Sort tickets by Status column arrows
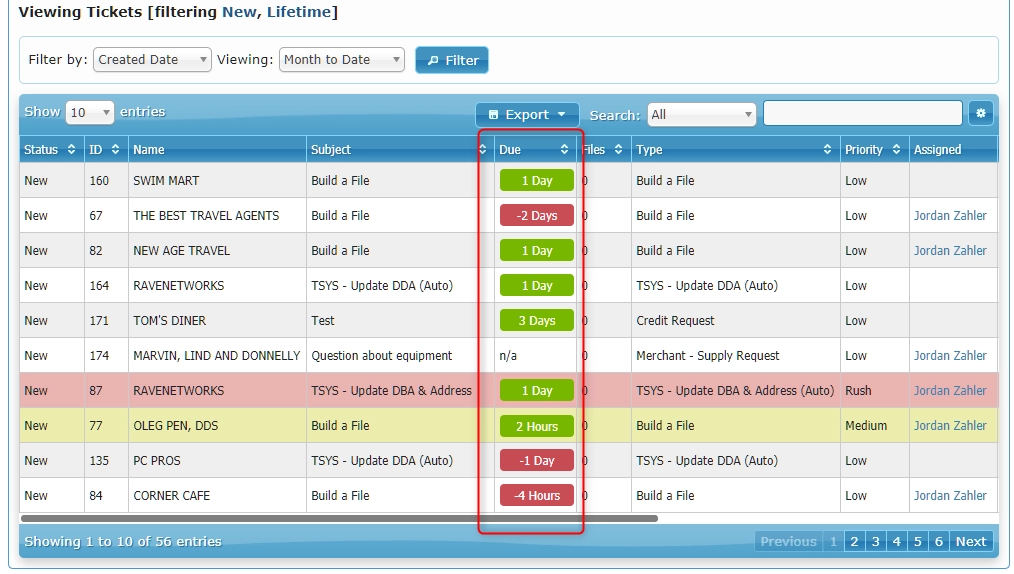 [71, 150]
